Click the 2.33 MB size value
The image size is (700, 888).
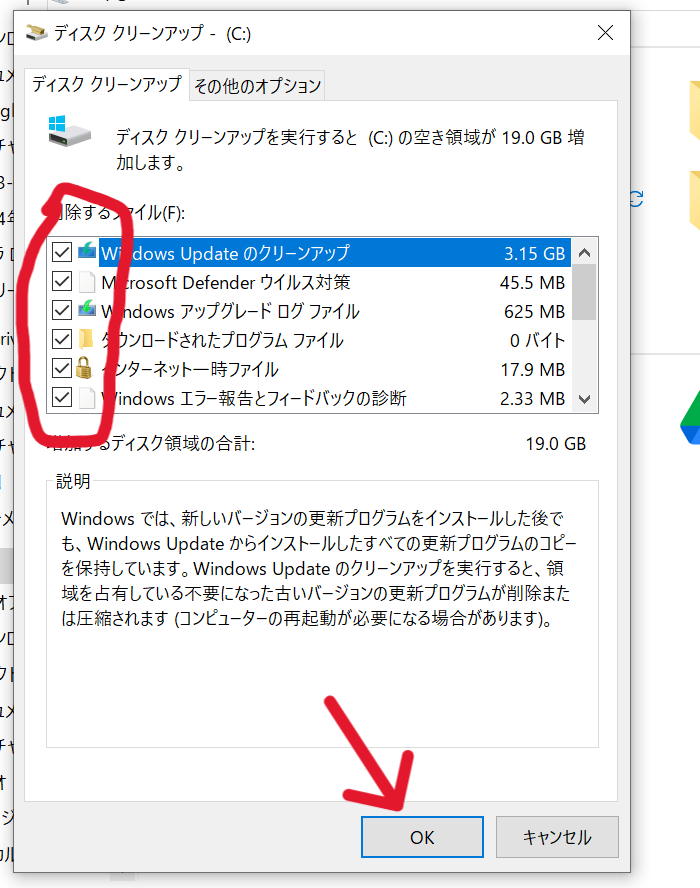point(532,399)
